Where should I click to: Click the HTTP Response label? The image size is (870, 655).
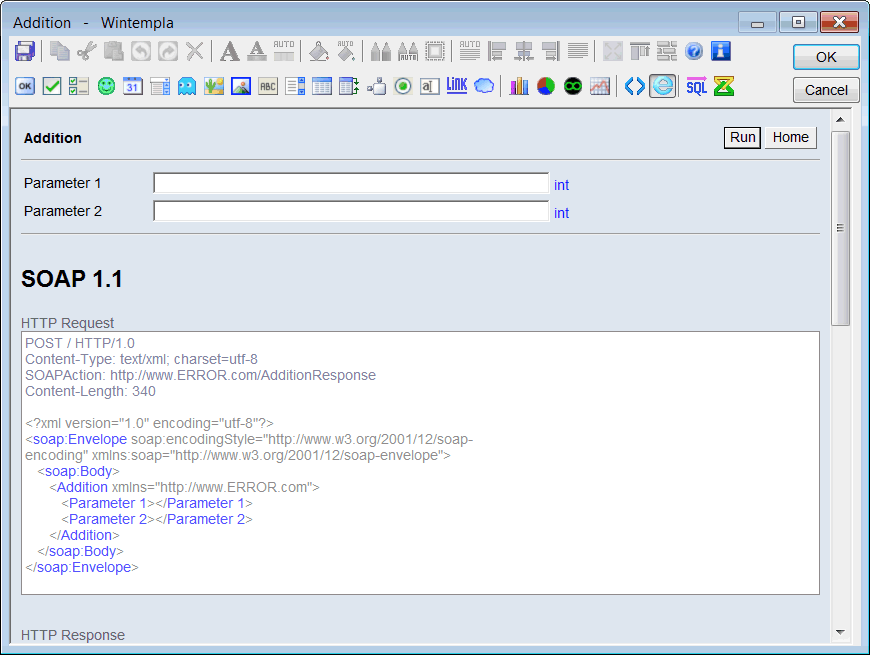(x=73, y=635)
